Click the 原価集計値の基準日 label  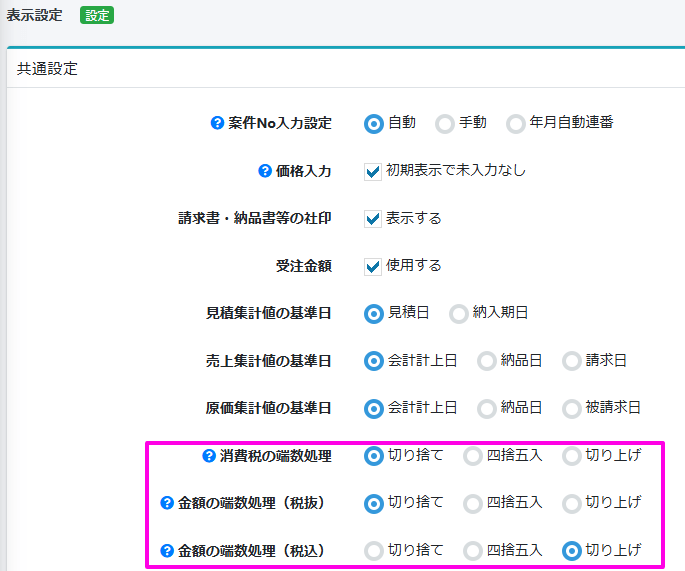[x=269, y=408]
